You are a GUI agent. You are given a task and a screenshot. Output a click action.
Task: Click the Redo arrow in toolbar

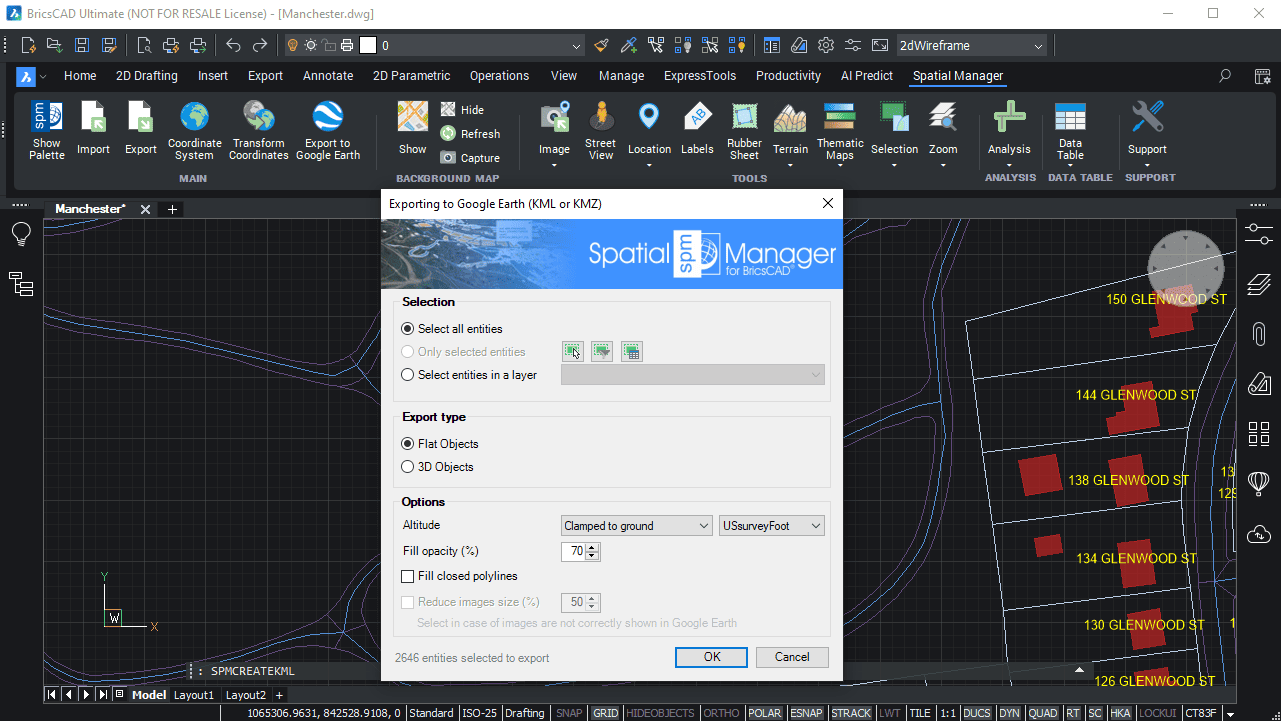point(260,45)
